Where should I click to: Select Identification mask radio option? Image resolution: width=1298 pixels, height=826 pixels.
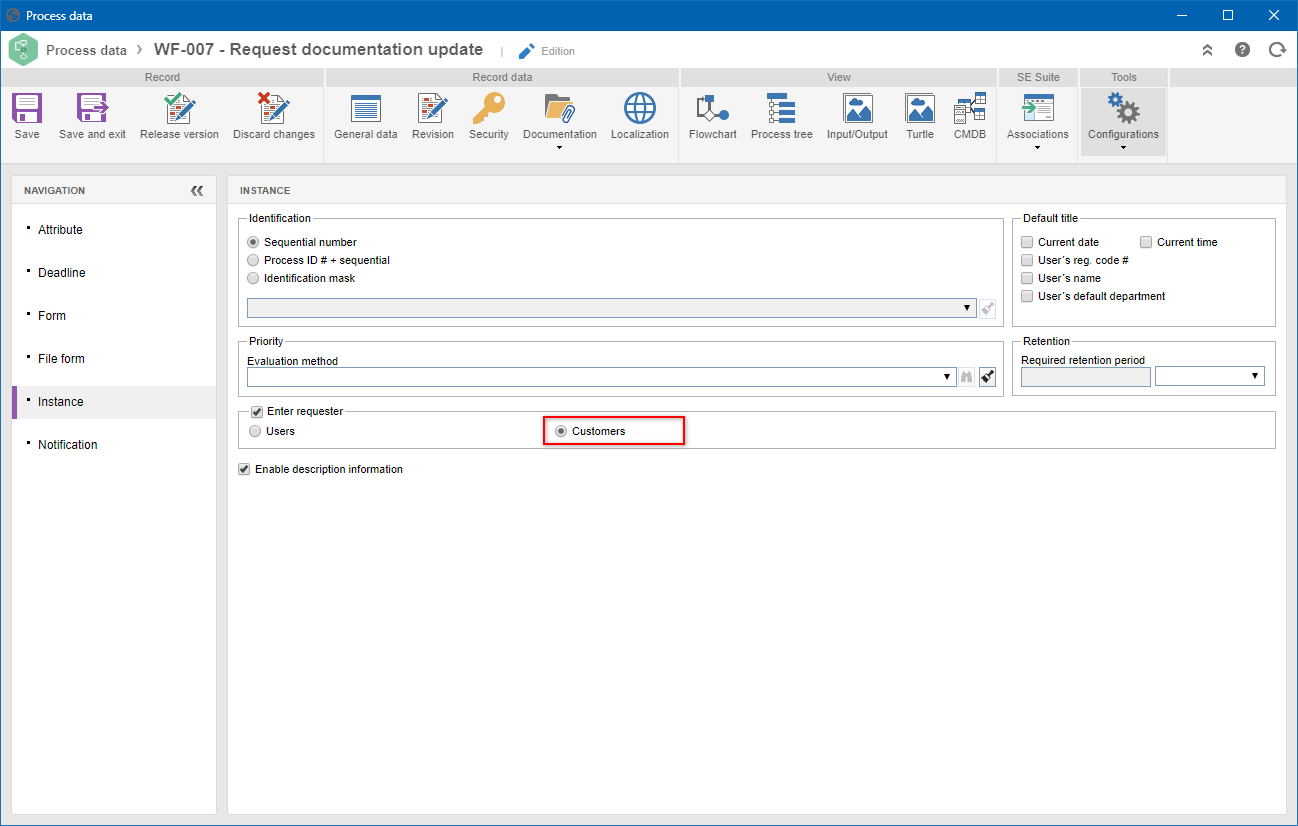253,278
